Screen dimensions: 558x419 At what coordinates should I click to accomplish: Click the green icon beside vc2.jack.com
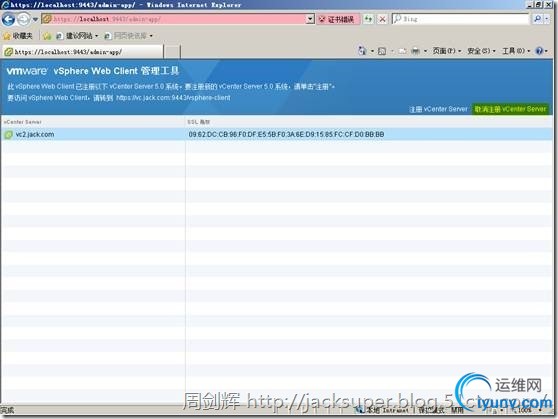coord(8,135)
